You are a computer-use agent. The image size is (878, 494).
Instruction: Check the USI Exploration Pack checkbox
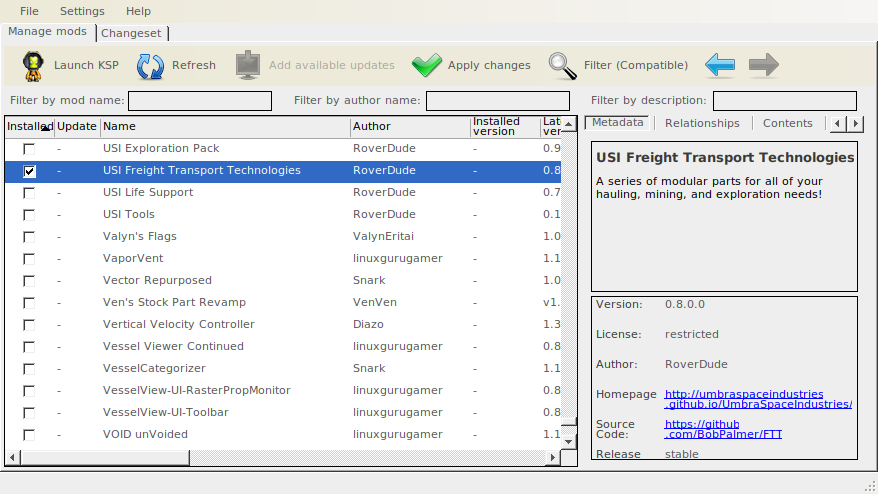(29, 149)
